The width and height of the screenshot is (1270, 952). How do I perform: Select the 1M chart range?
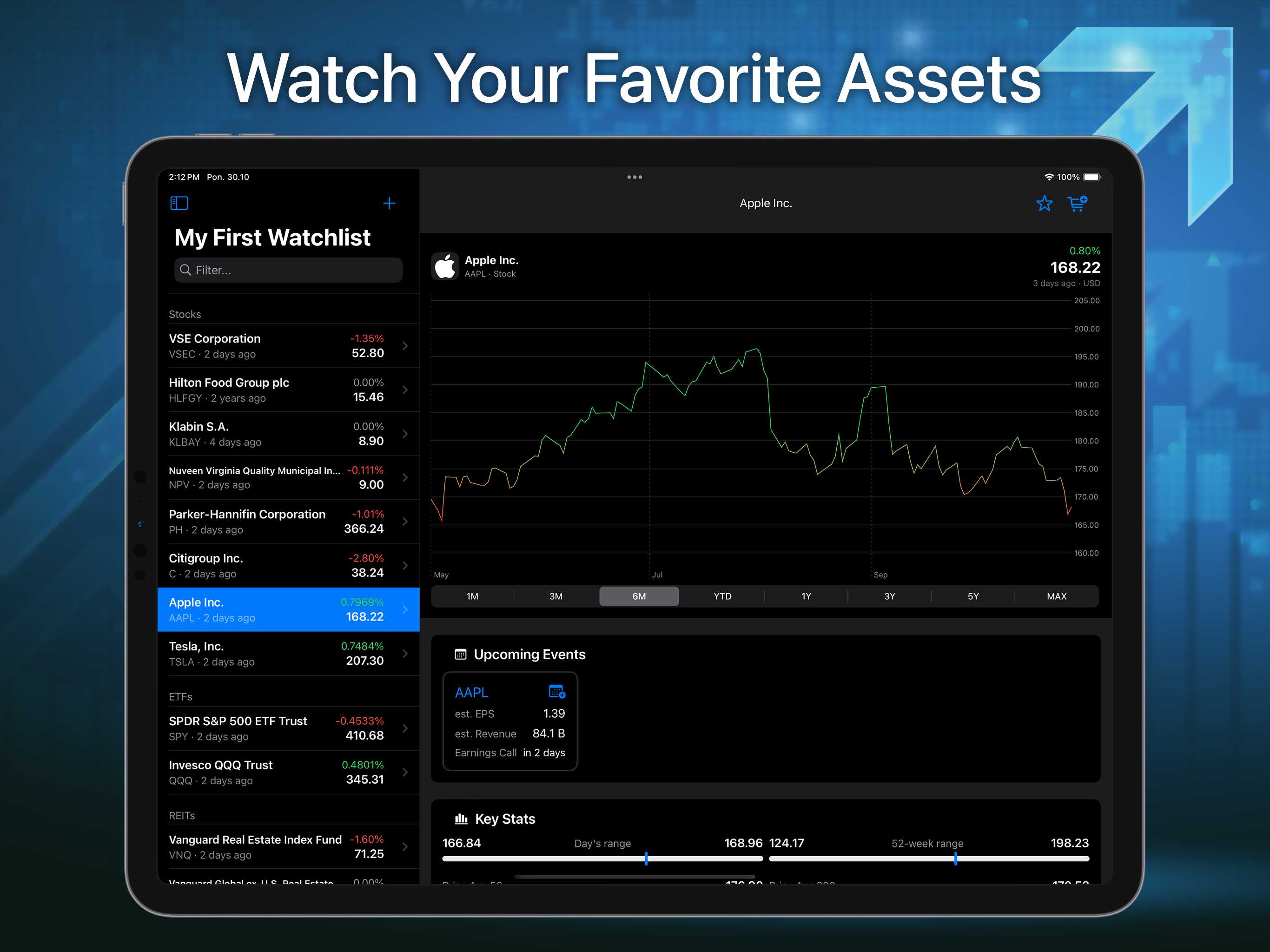coord(472,596)
